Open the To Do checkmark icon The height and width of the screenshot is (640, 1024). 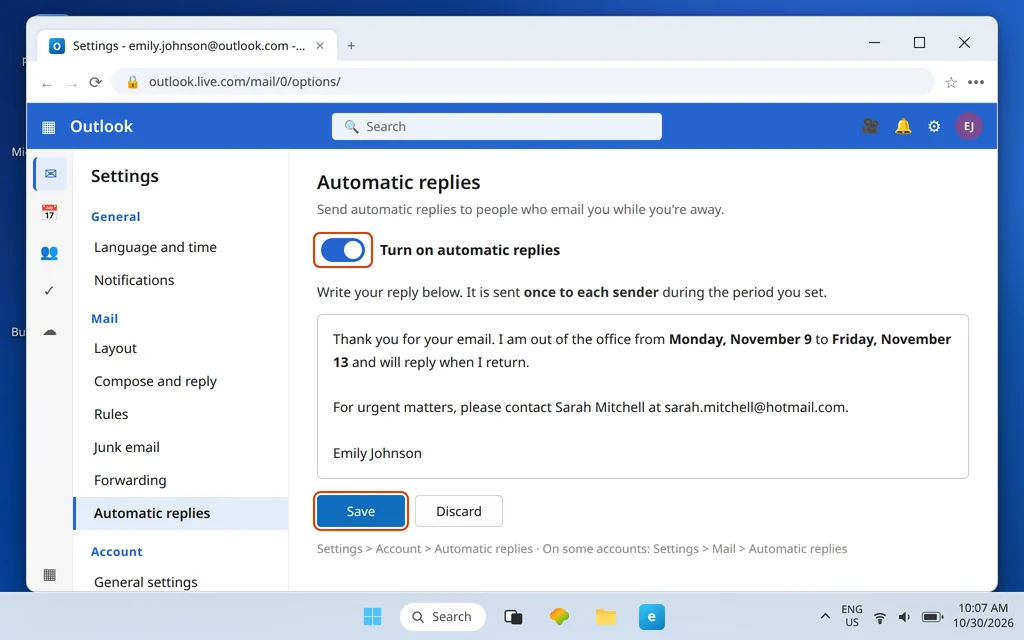click(49, 291)
